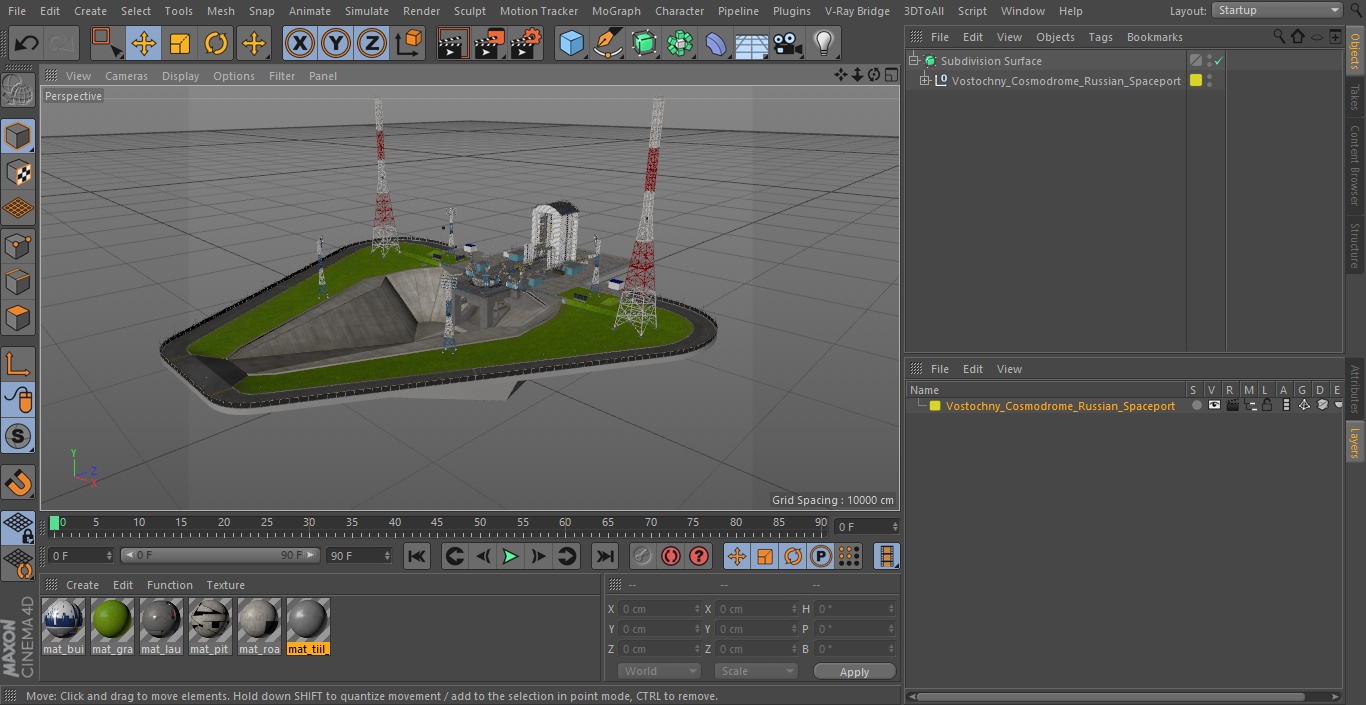Add a Camera object
This screenshot has height=705, width=1366.
788,43
